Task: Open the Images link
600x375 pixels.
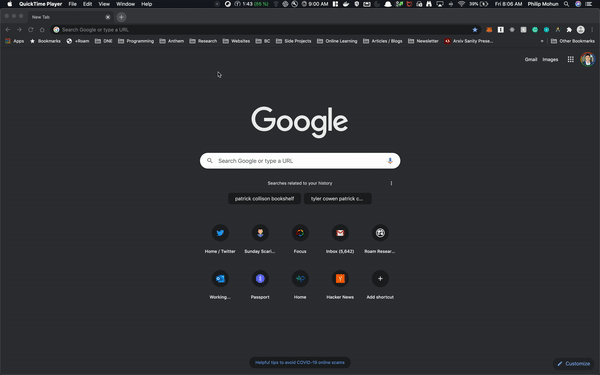Action: click(550, 59)
